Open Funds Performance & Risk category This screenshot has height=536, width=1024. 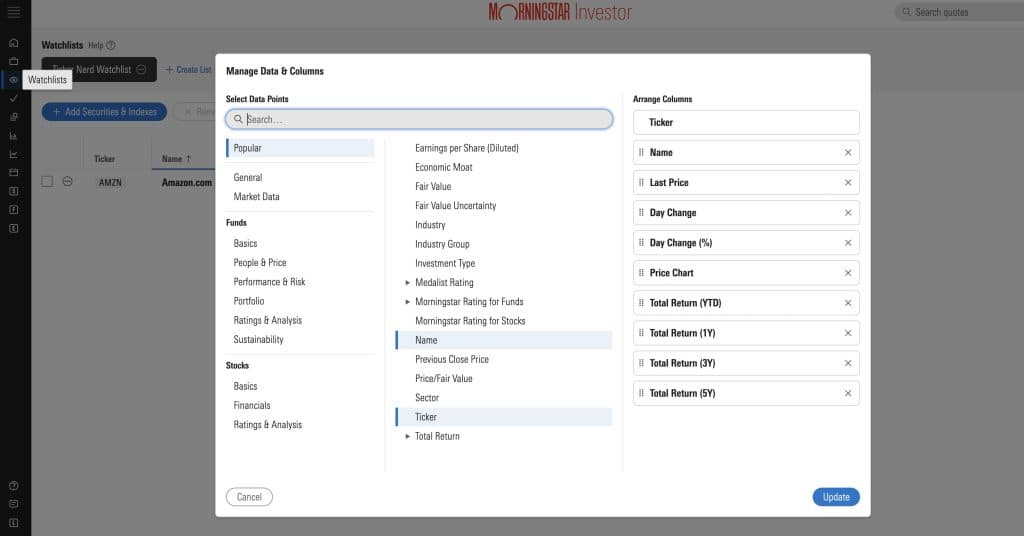pos(269,282)
